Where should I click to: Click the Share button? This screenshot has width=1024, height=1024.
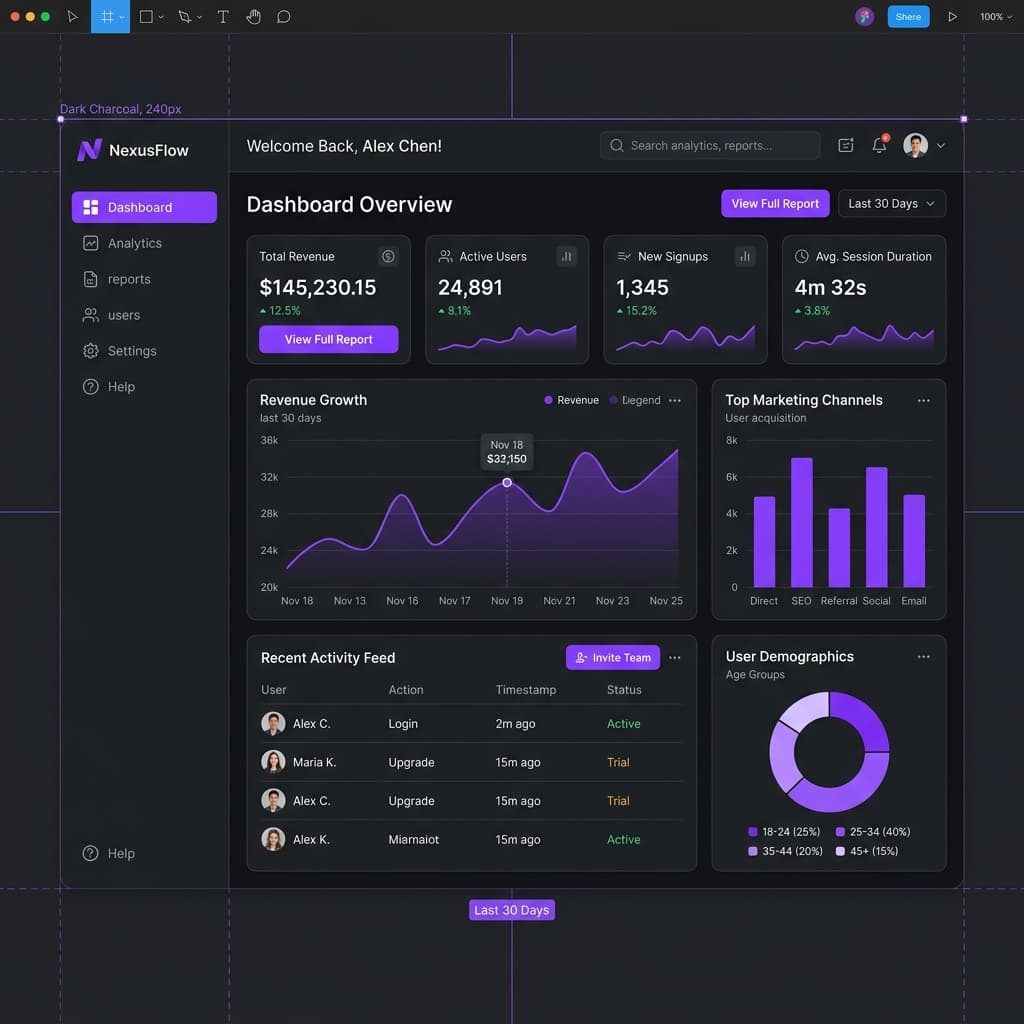coord(908,16)
